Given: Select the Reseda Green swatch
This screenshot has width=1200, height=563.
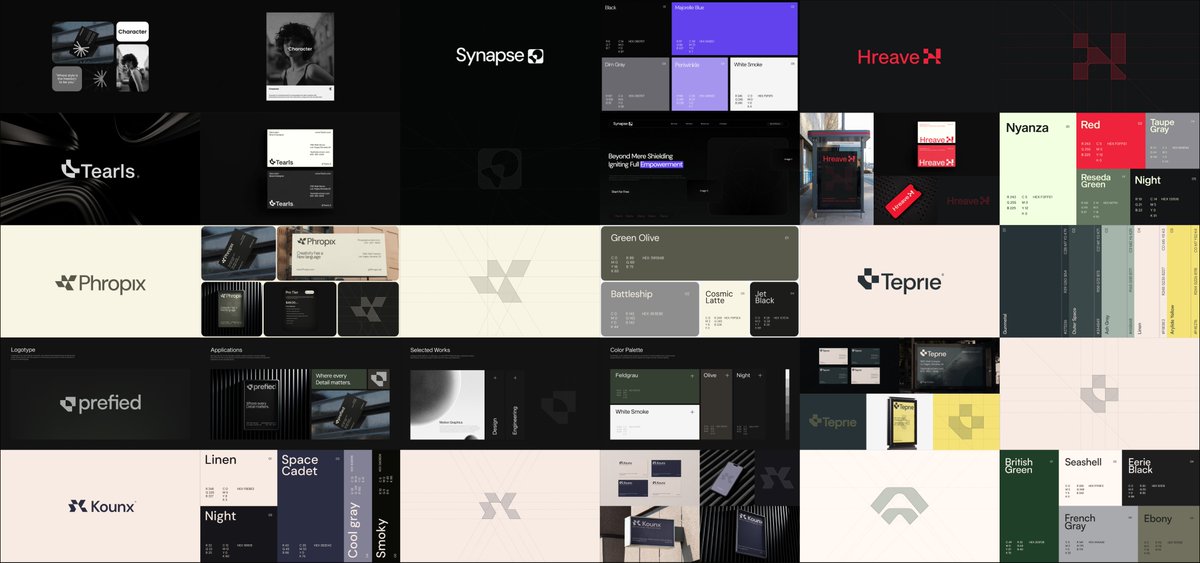Looking at the screenshot, I should 1103,197.
